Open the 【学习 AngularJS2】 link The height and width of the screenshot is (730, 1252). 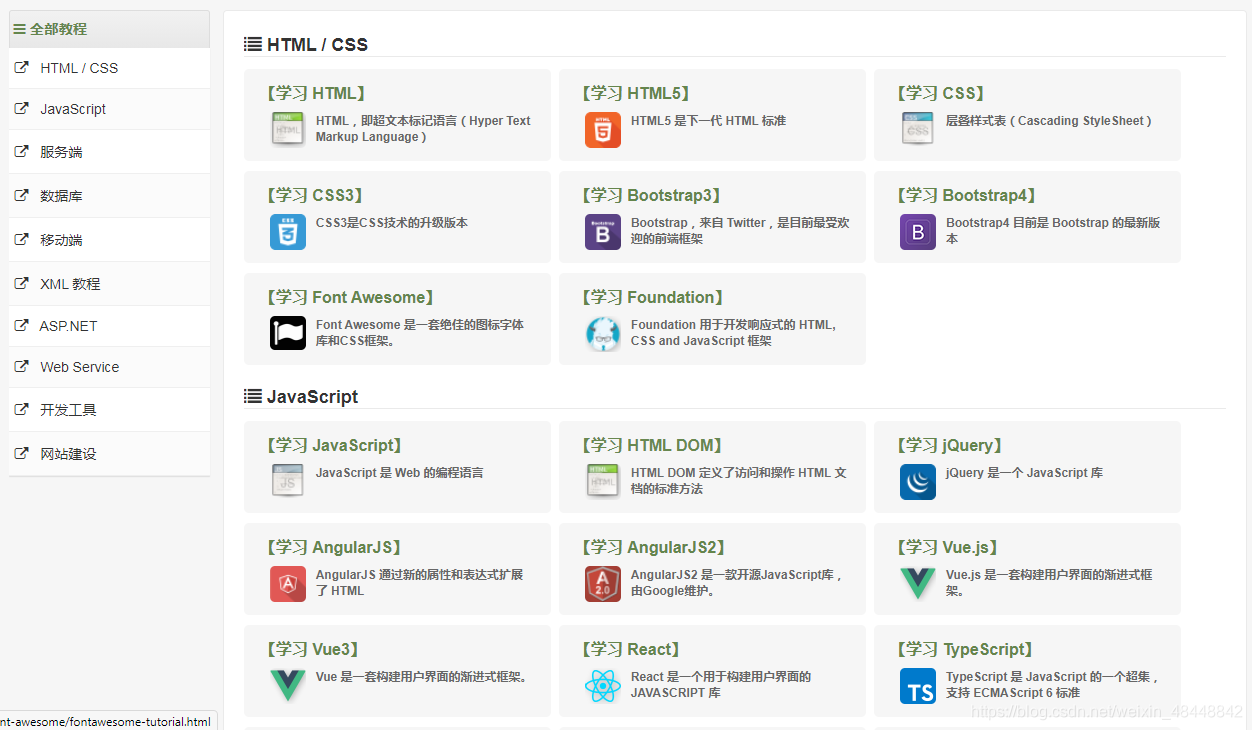click(x=655, y=547)
